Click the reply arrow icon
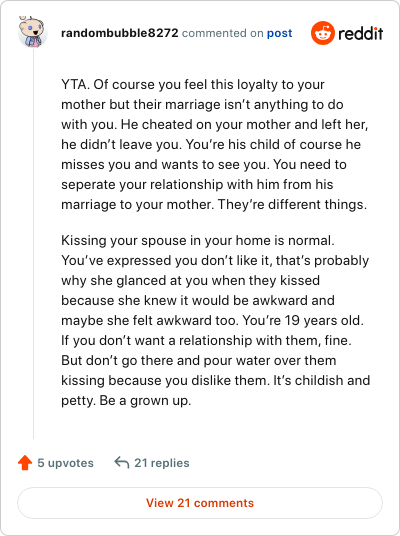The width and height of the screenshot is (400, 536). tap(121, 462)
